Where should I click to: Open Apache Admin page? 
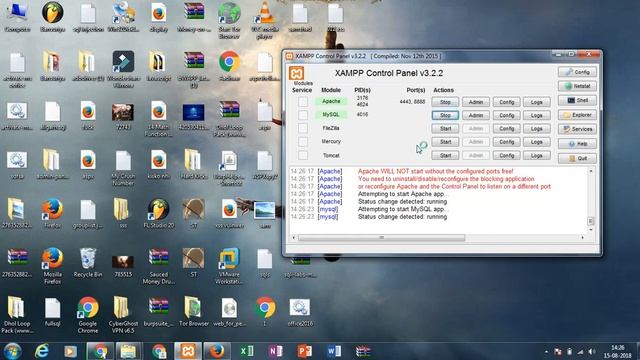coord(476,102)
